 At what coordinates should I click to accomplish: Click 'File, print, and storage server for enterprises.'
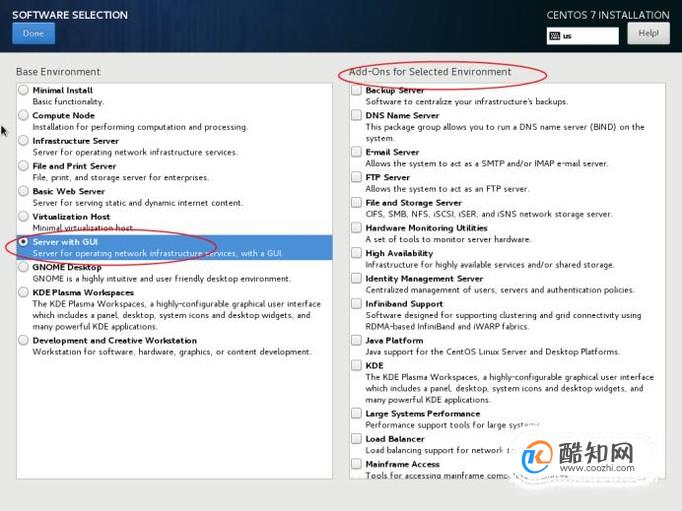point(121,177)
